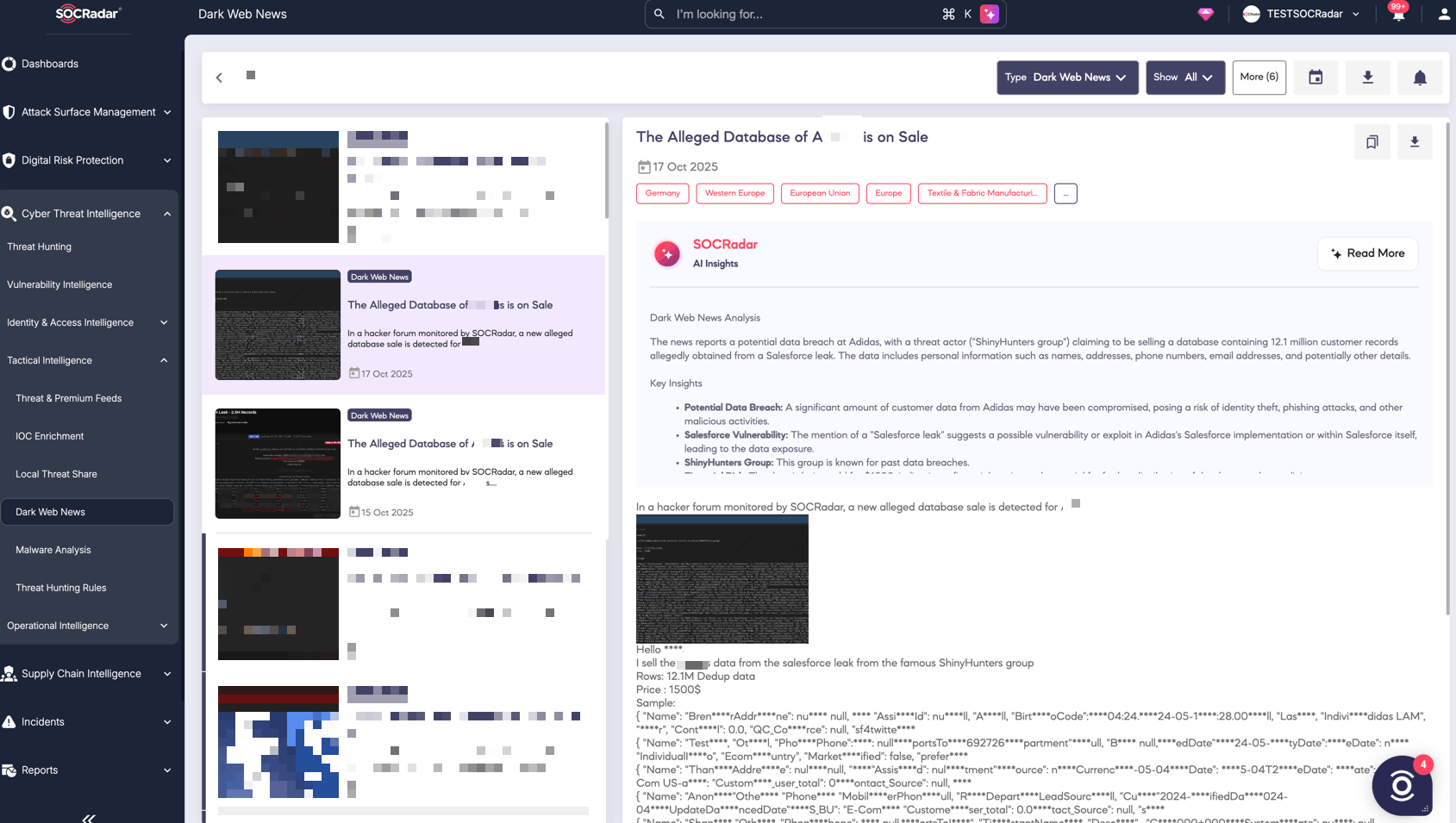This screenshot has width=1456, height=823.
Task: Click Read More in AI Insights
Action: pyautogui.click(x=1367, y=253)
